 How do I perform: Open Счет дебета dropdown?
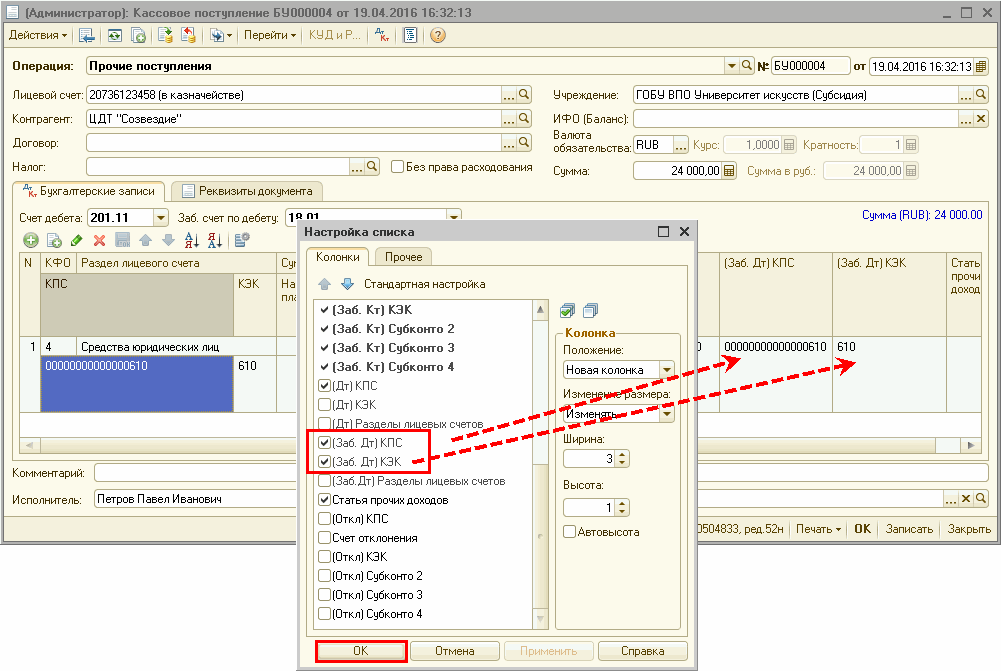[161, 218]
